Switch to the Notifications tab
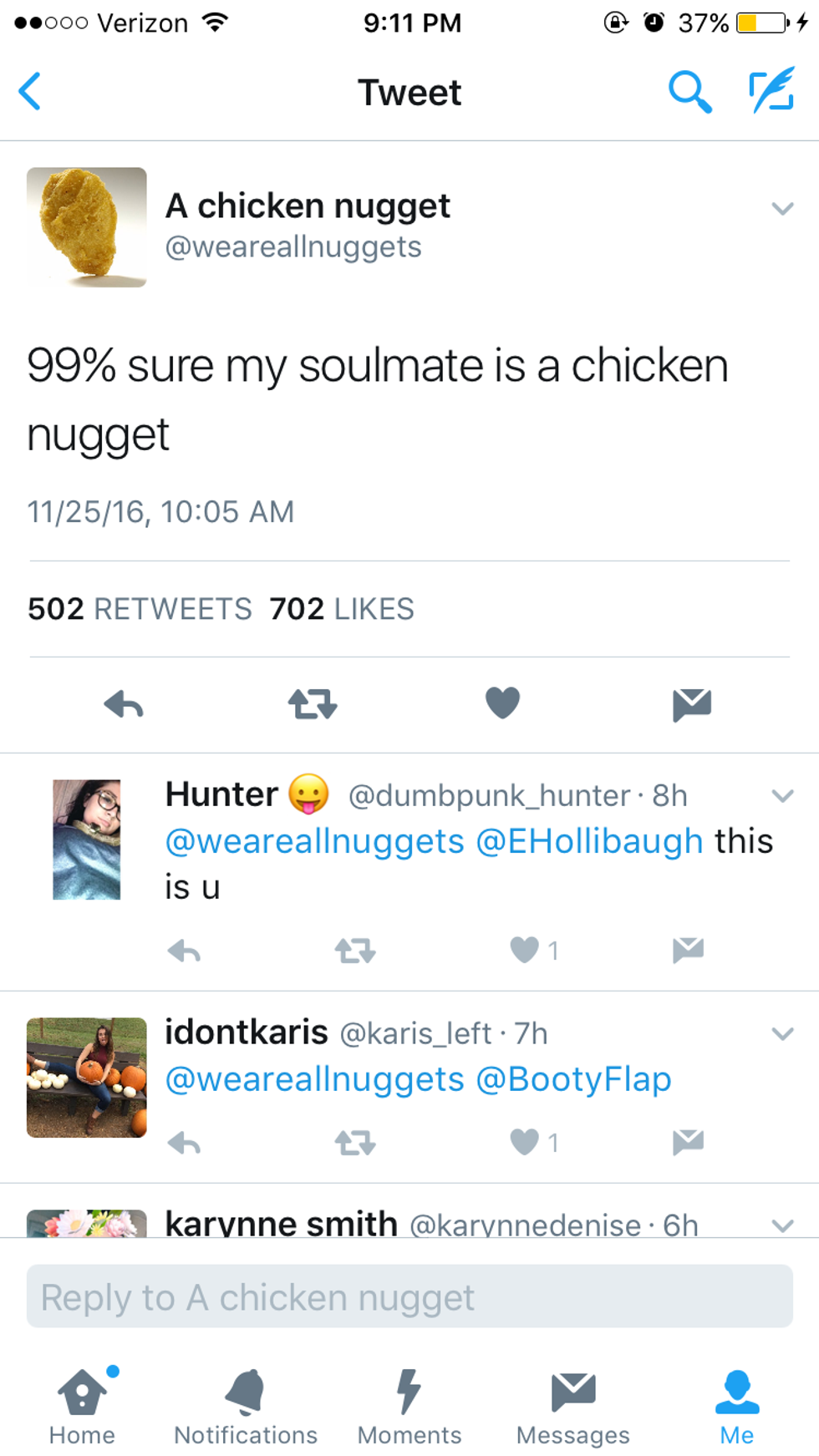 (245, 1407)
